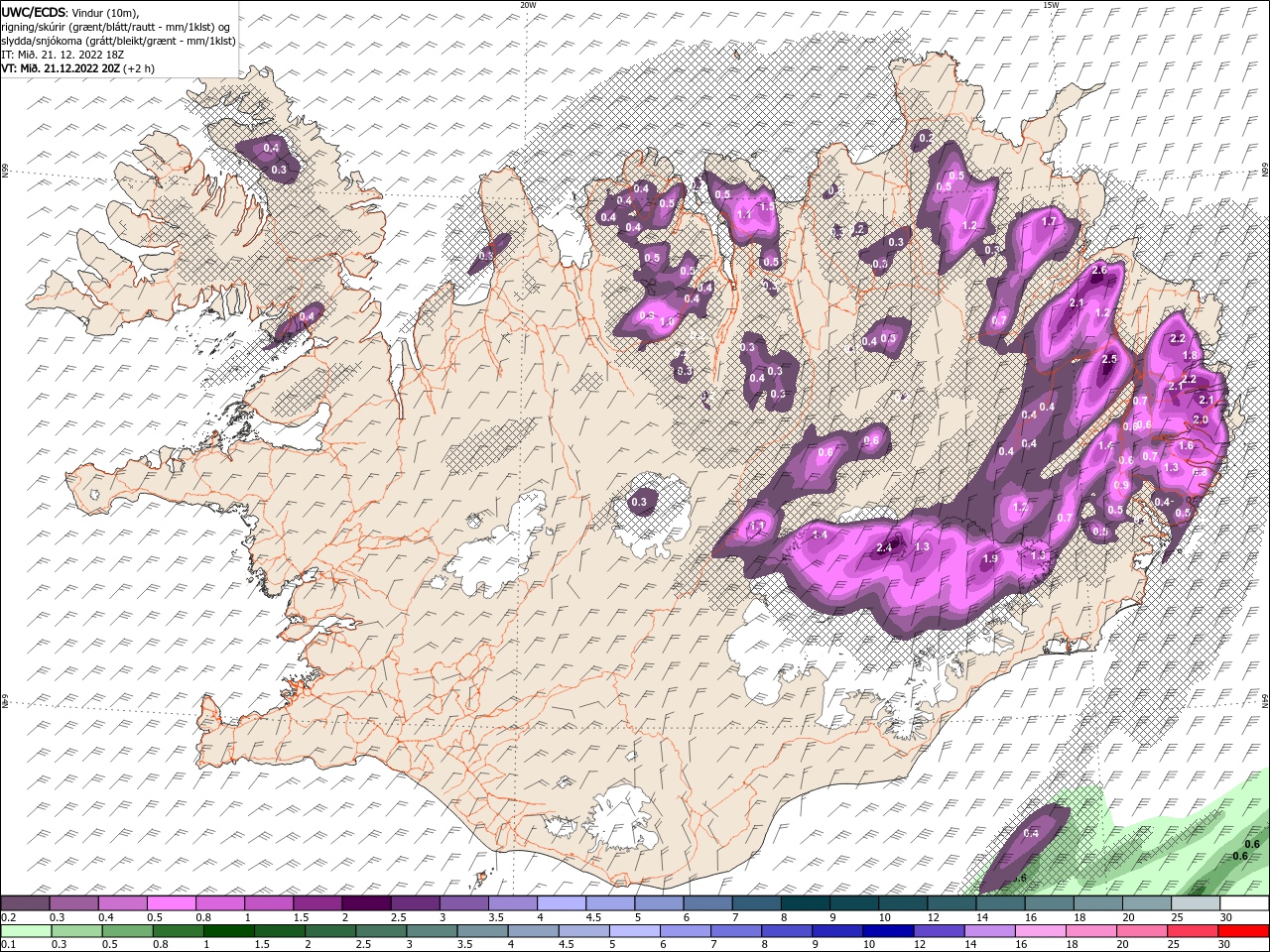Click the "15W" longitude label
The width and height of the screenshot is (1270, 952).
click(x=1051, y=5)
